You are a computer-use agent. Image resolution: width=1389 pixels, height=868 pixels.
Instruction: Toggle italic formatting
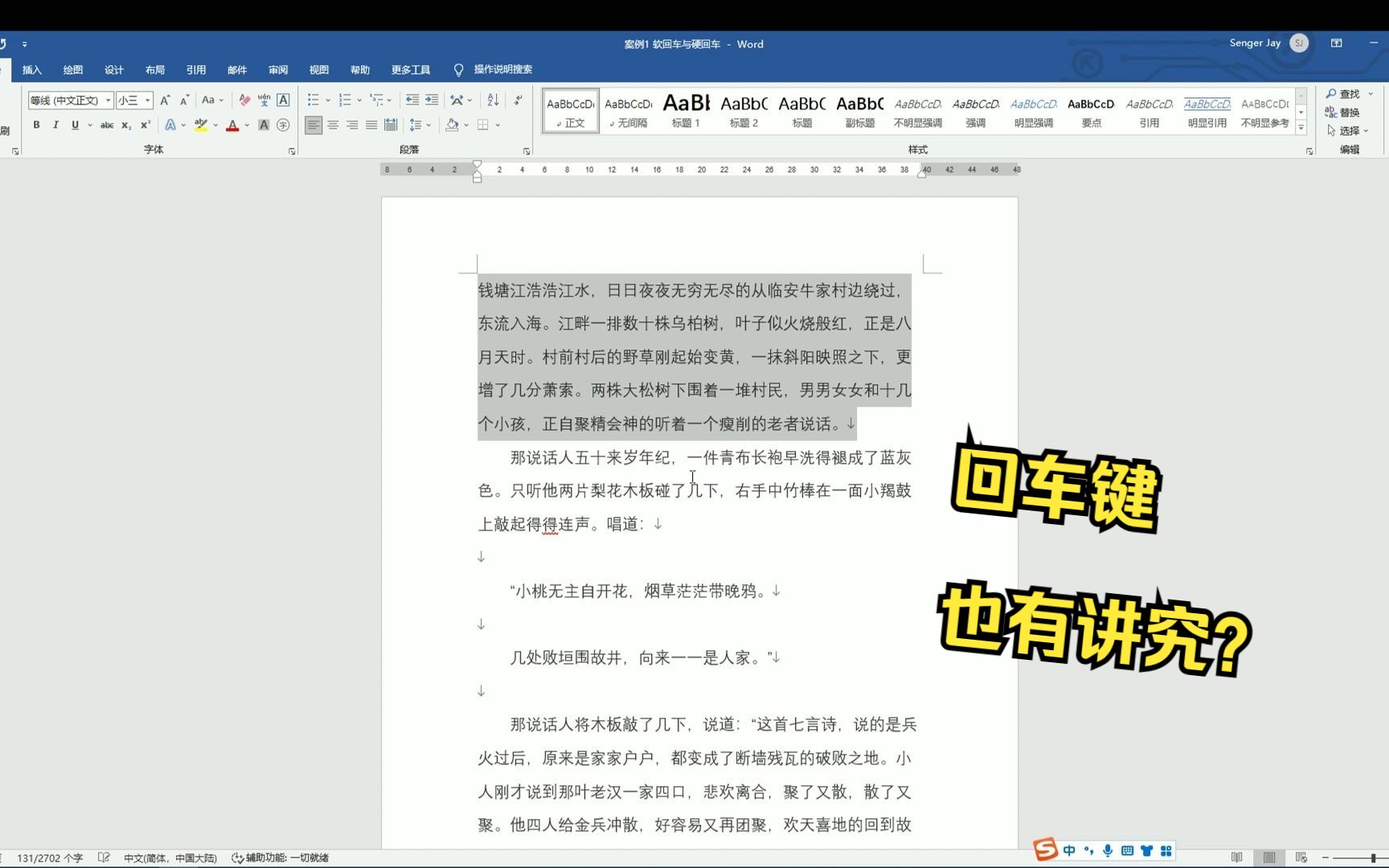(x=55, y=125)
